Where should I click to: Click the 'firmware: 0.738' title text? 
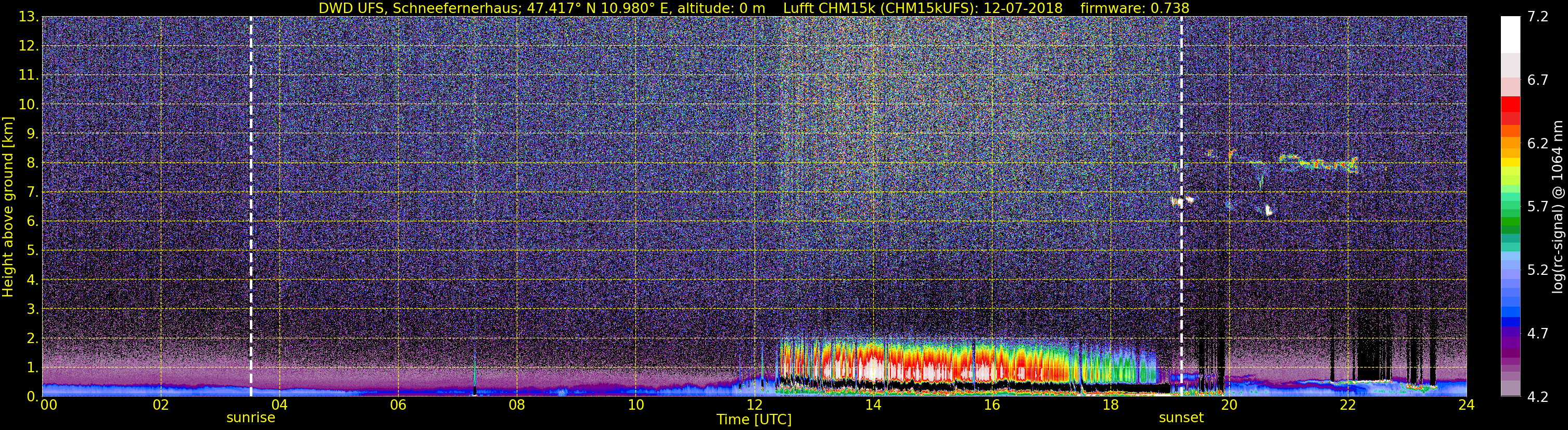point(1134,8)
